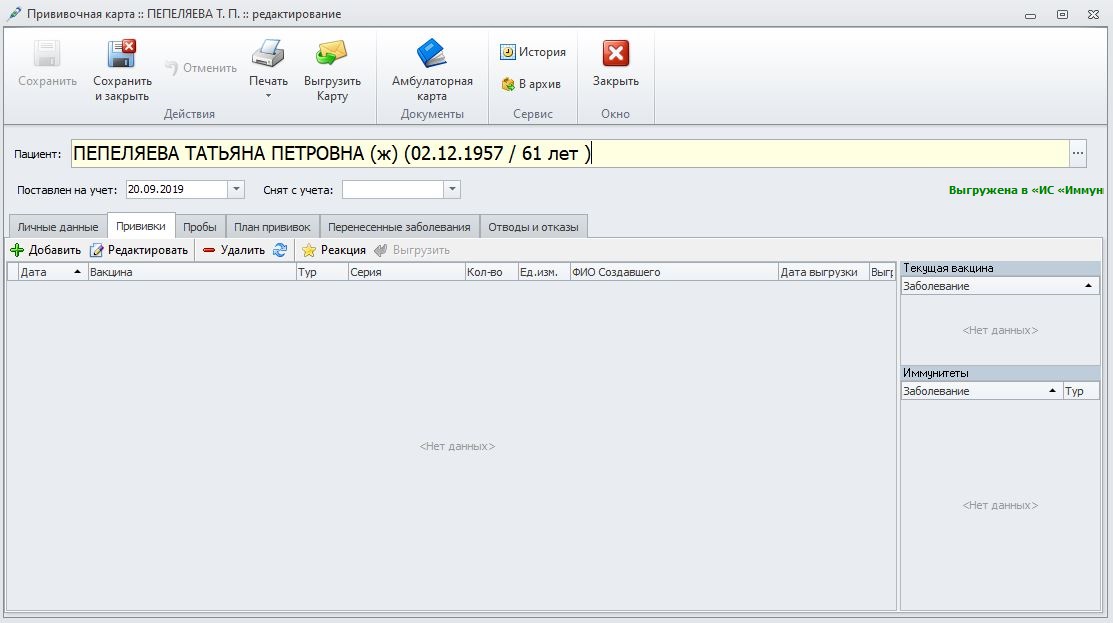Open the План прививок tab
This screenshot has width=1113, height=623.
pos(273,227)
